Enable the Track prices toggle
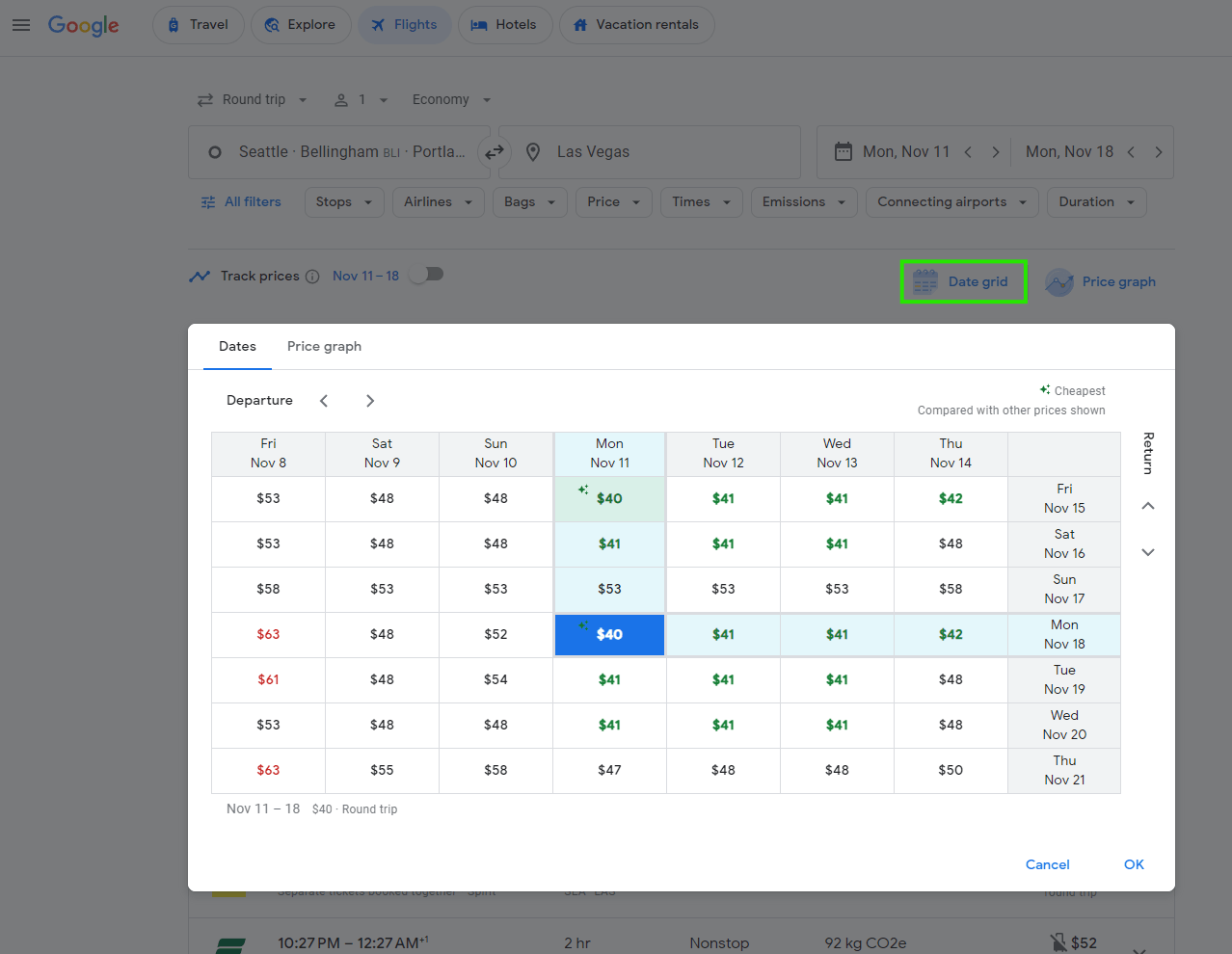The height and width of the screenshot is (954, 1232). [425, 274]
